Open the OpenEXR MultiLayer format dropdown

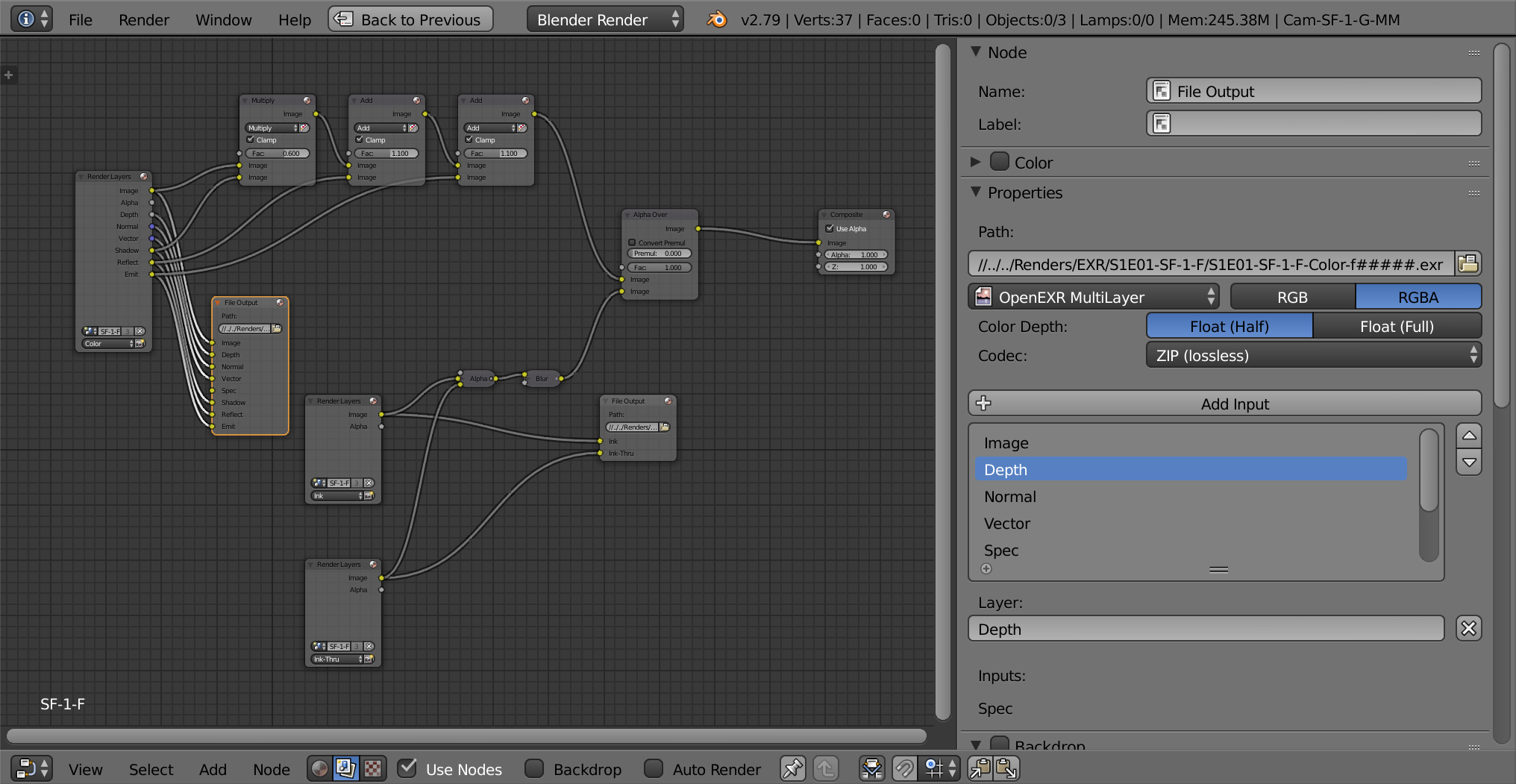coord(1093,297)
